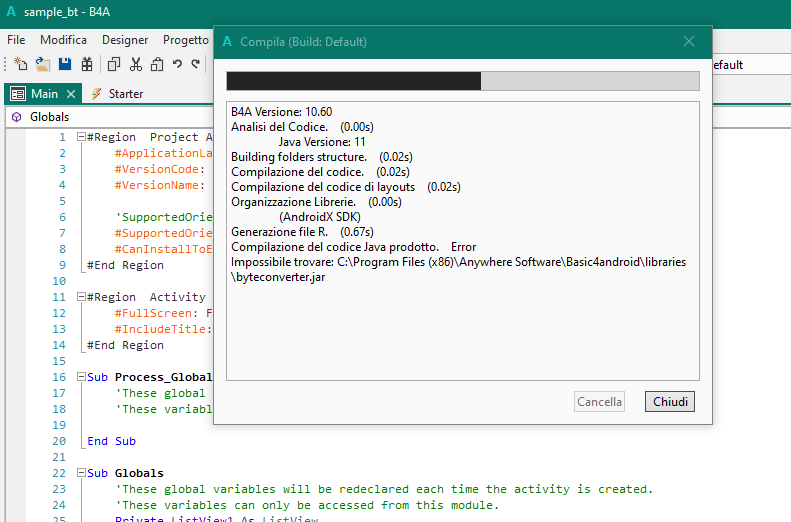The width and height of the screenshot is (791, 522).
Task: Click 'Analisi del Codice.' log line
Action: point(302,127)
